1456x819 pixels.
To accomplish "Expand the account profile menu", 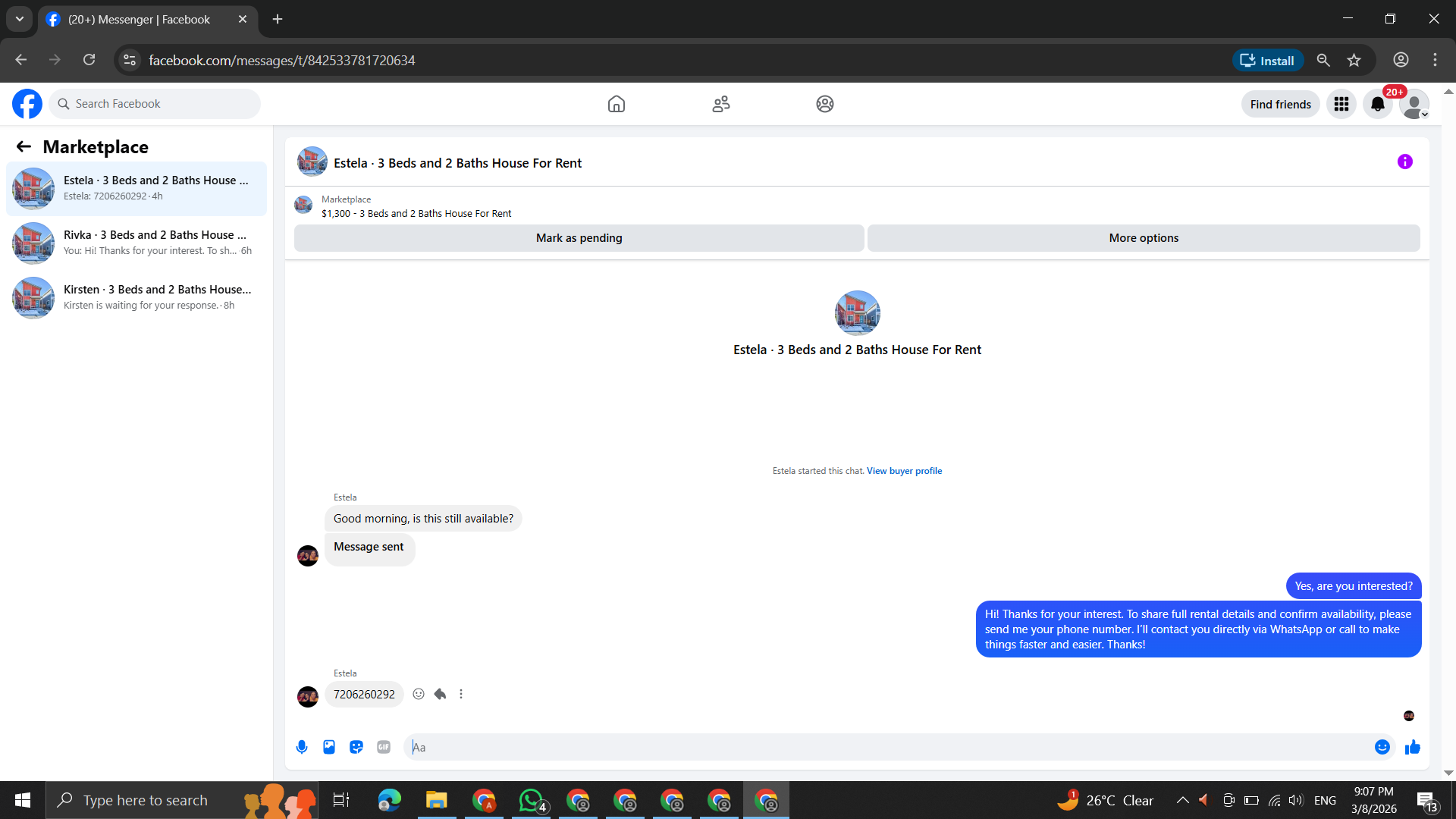I will click(1414, 104).
